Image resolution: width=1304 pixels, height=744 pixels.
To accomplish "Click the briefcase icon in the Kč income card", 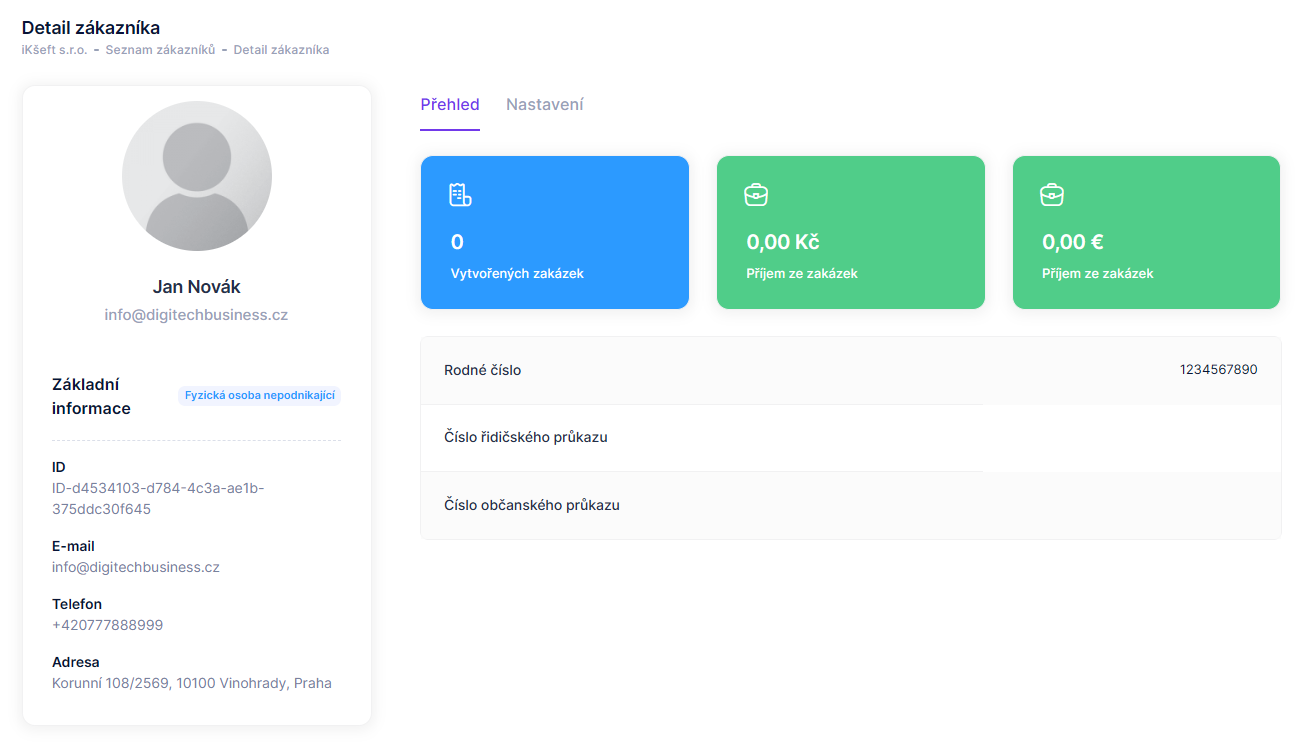I will [x=756, y=195].
